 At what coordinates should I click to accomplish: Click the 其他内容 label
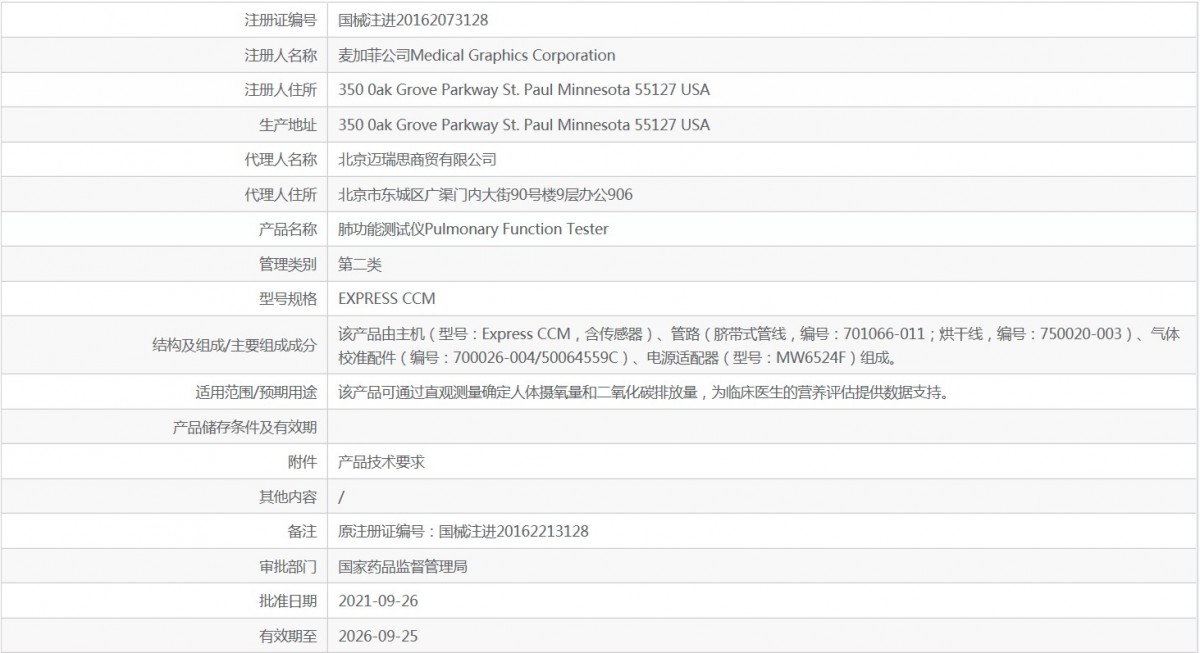tap(288, 496)
